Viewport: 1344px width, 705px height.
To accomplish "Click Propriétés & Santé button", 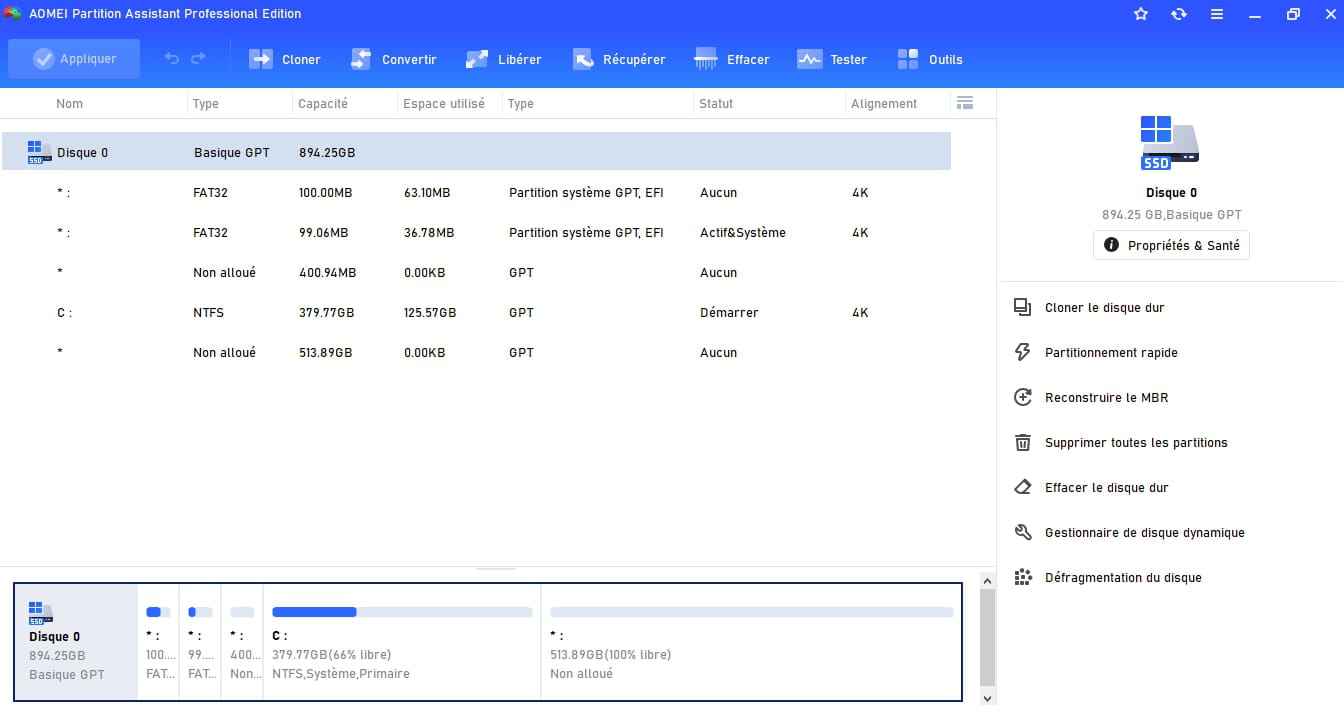I will [1171, 245].
